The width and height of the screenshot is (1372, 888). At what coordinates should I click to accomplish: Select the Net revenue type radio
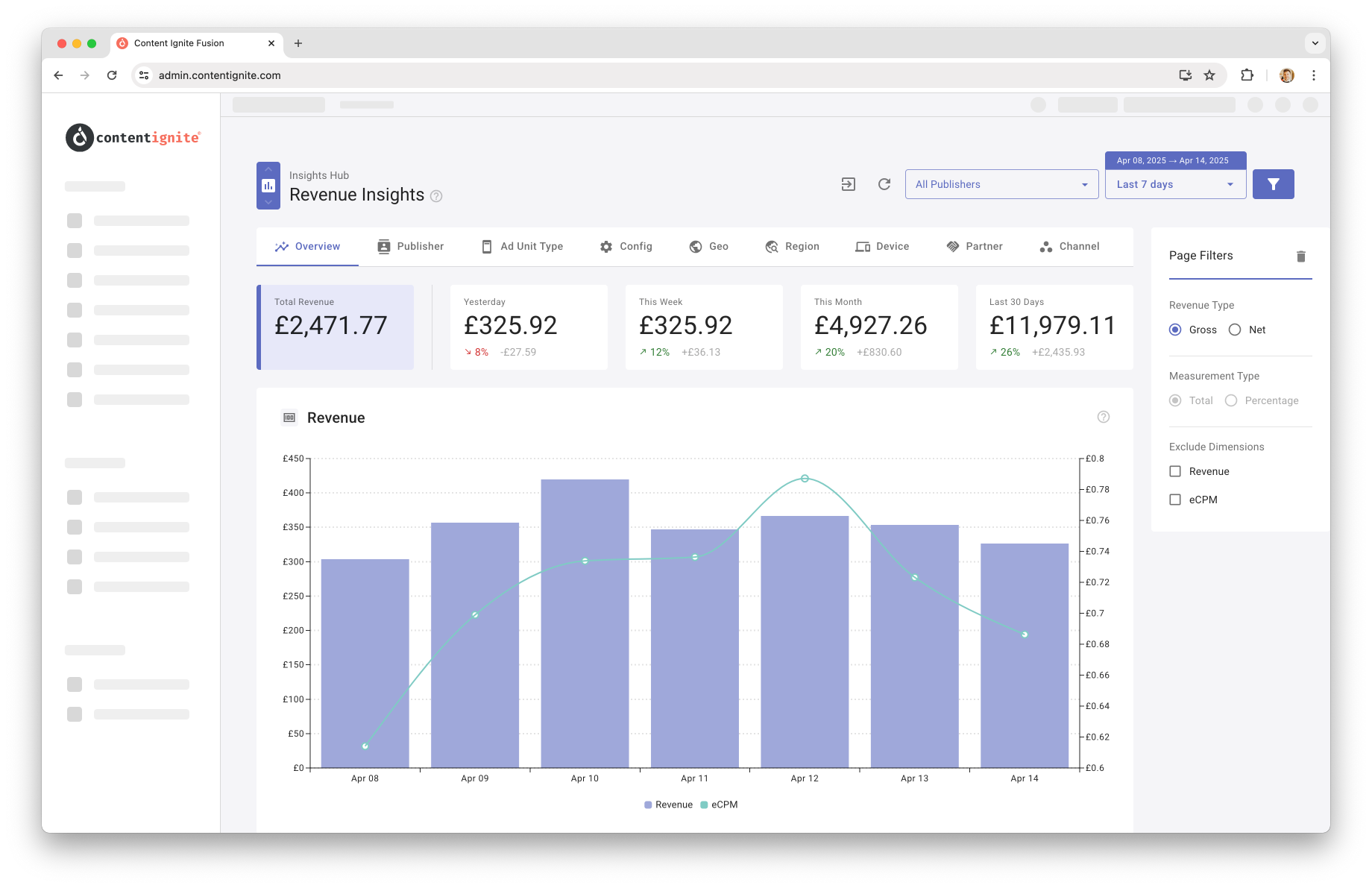1235,330
